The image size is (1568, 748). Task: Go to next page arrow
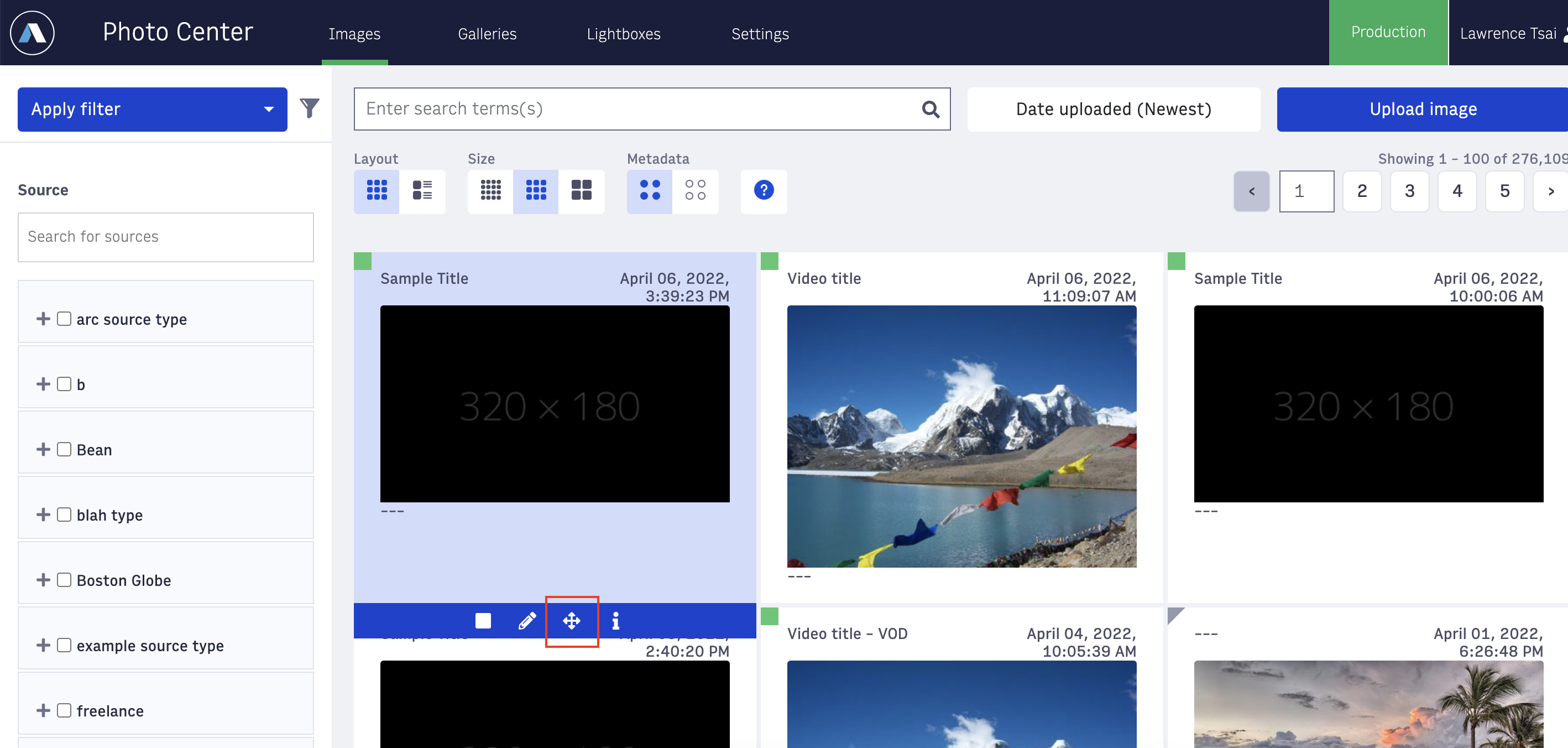[1550, 191]
